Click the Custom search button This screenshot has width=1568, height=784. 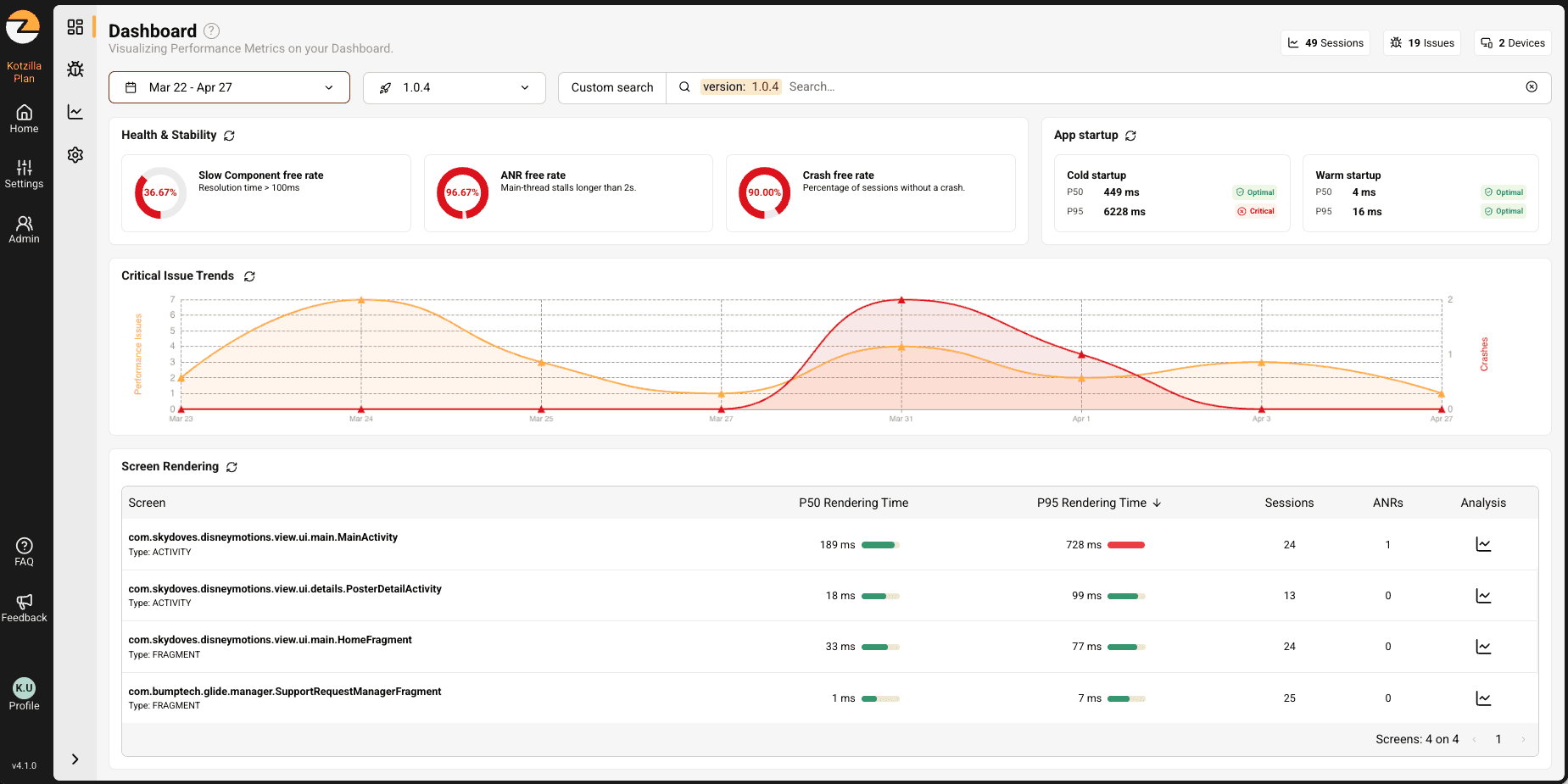pyautogui.click(x=612, y=87)
